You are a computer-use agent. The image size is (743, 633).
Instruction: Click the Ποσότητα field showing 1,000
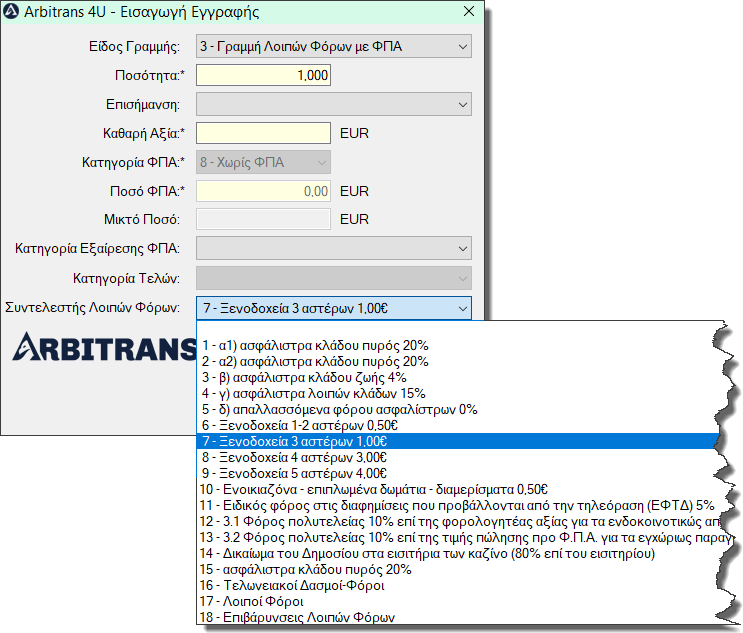(x=263, y=75)
